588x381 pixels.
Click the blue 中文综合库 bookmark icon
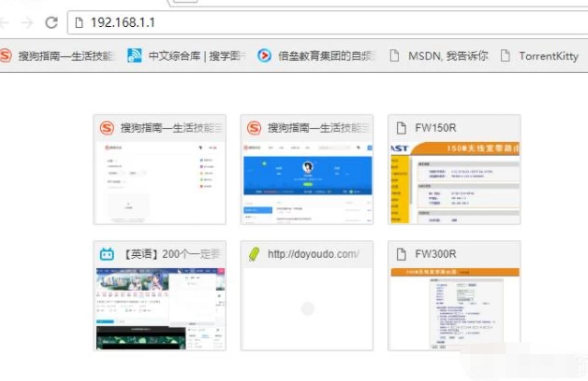[134, 56]
